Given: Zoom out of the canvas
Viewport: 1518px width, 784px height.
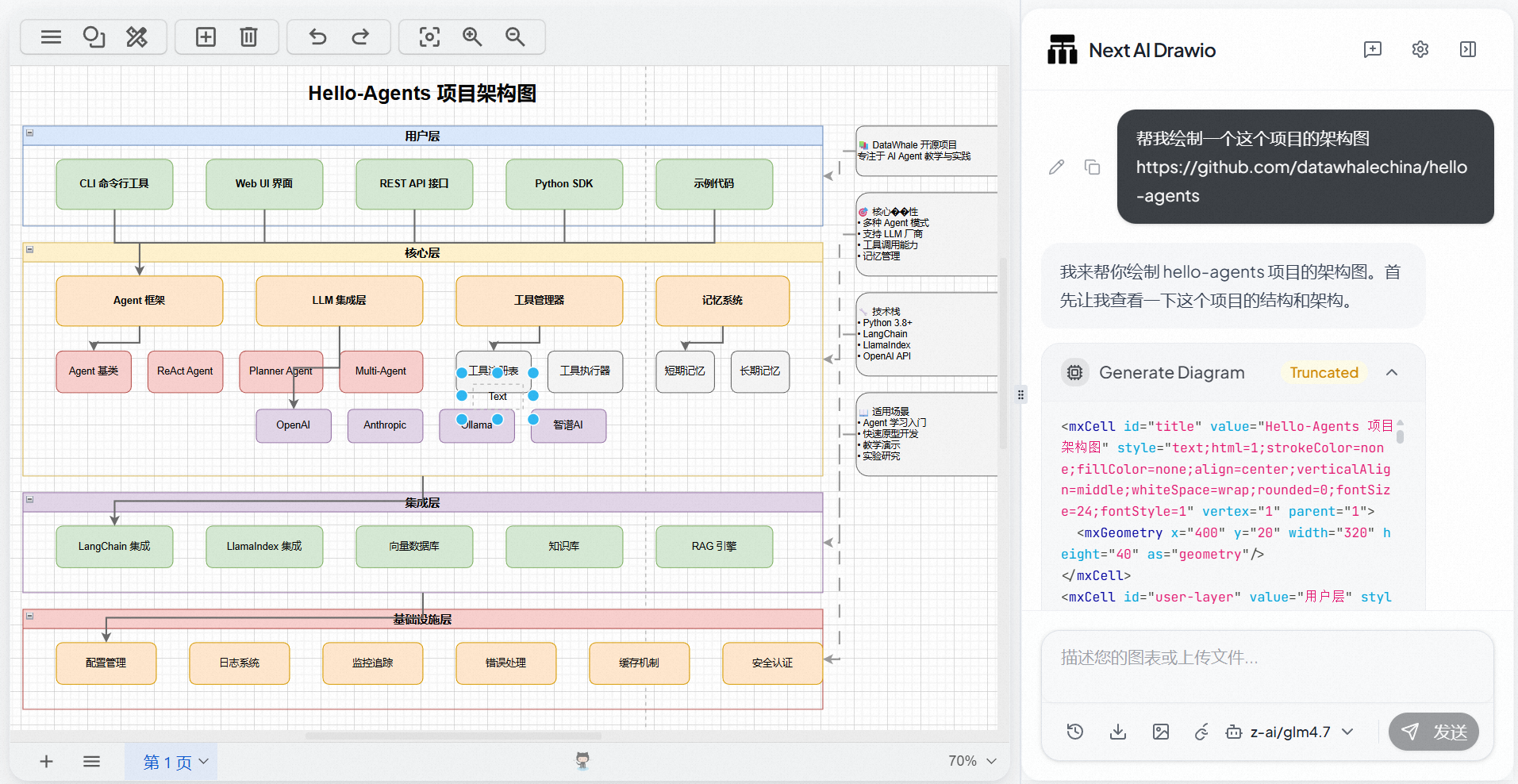Looking at the screenshot, I should coord(515,37).
